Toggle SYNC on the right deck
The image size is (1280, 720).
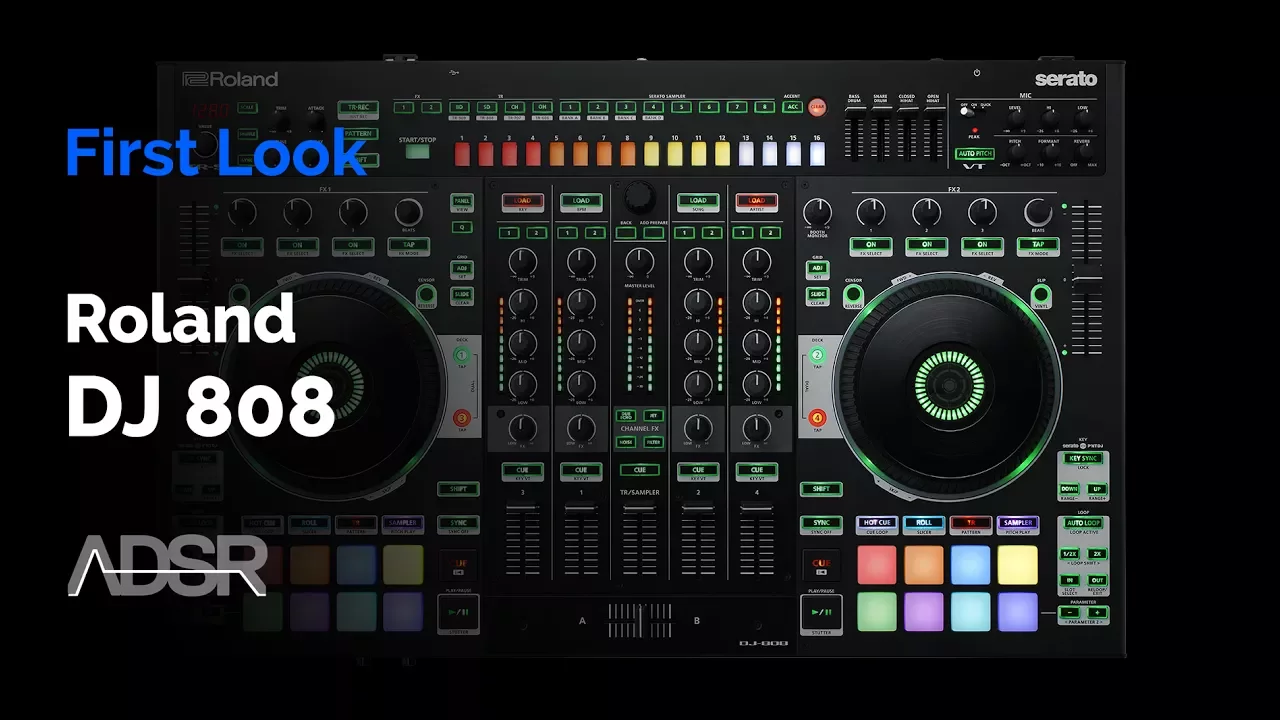click(x=821, y=524)
